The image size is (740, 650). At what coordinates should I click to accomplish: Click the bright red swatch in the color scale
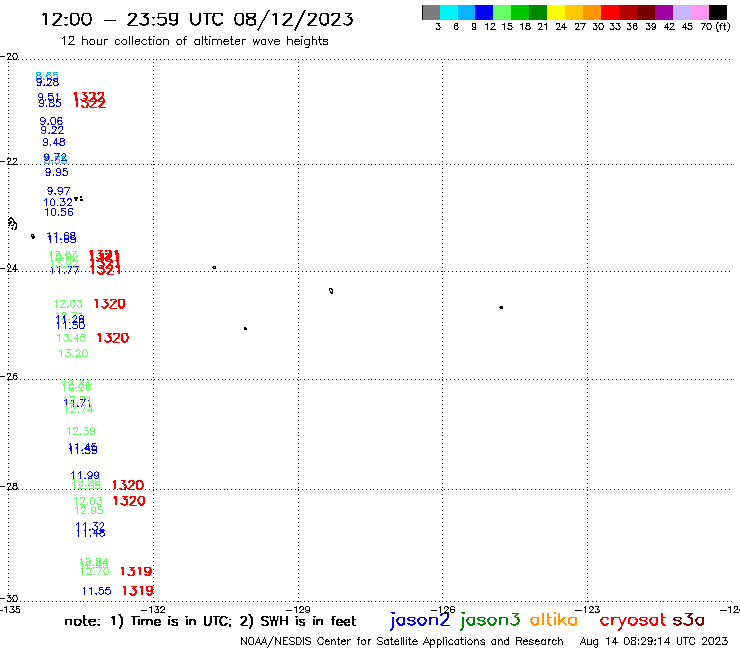(x=610, y=12)
